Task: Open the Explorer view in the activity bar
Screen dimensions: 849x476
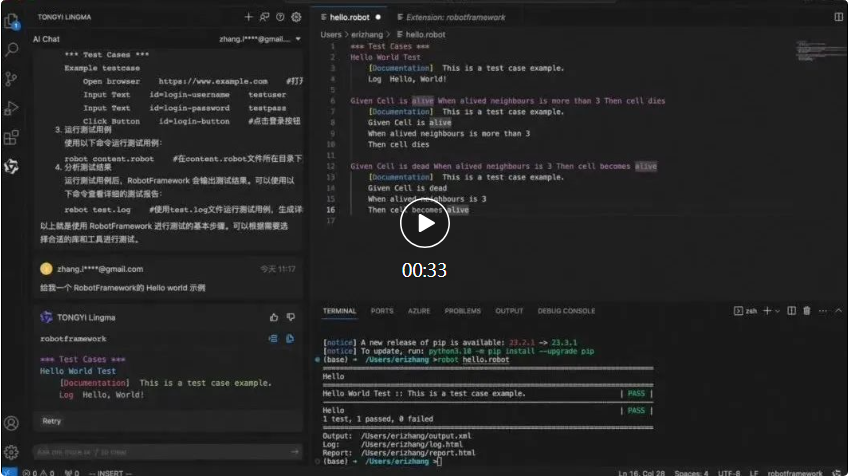Action: (11, 22)
